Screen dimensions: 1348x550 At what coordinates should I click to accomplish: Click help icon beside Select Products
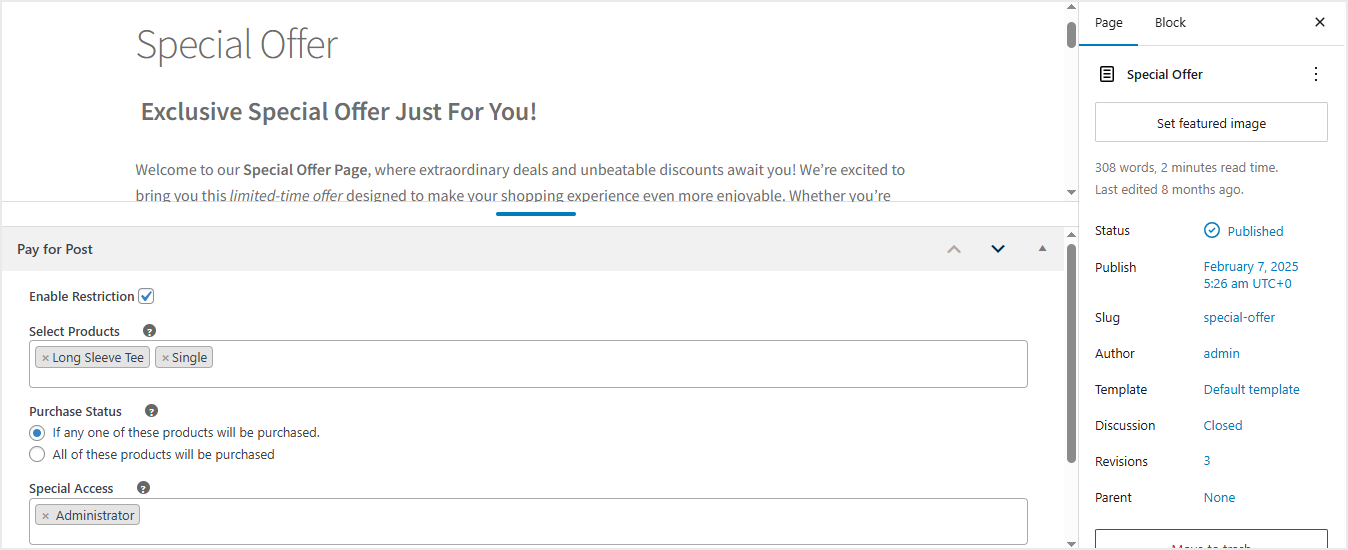[150, 331]
